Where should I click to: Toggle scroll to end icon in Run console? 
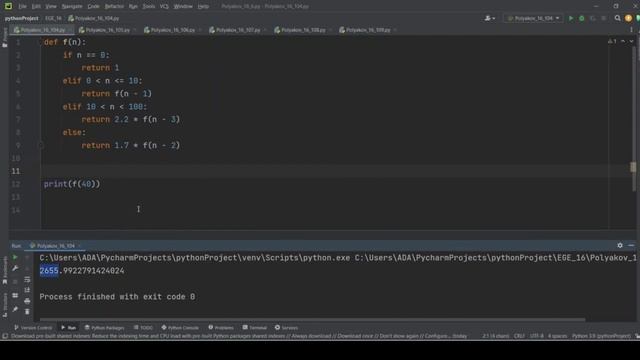click(27, 290)
